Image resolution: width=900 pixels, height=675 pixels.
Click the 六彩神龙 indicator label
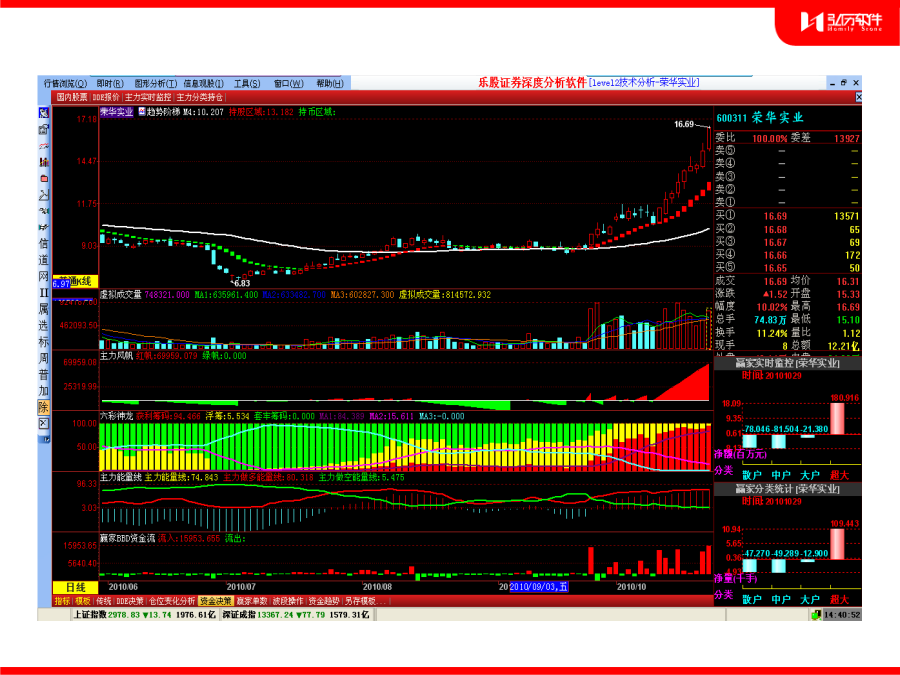117,416
